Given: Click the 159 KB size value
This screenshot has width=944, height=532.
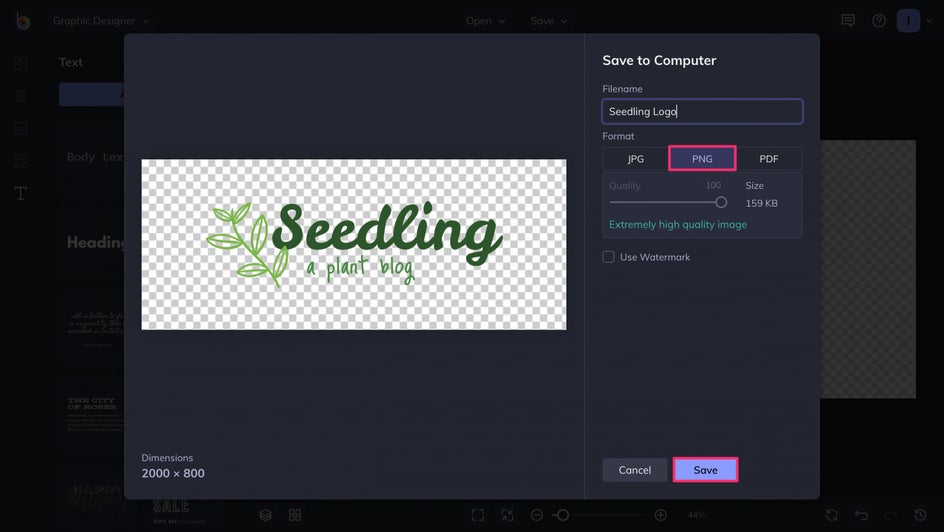Looking at the screenshot, I should click(762, 203).
